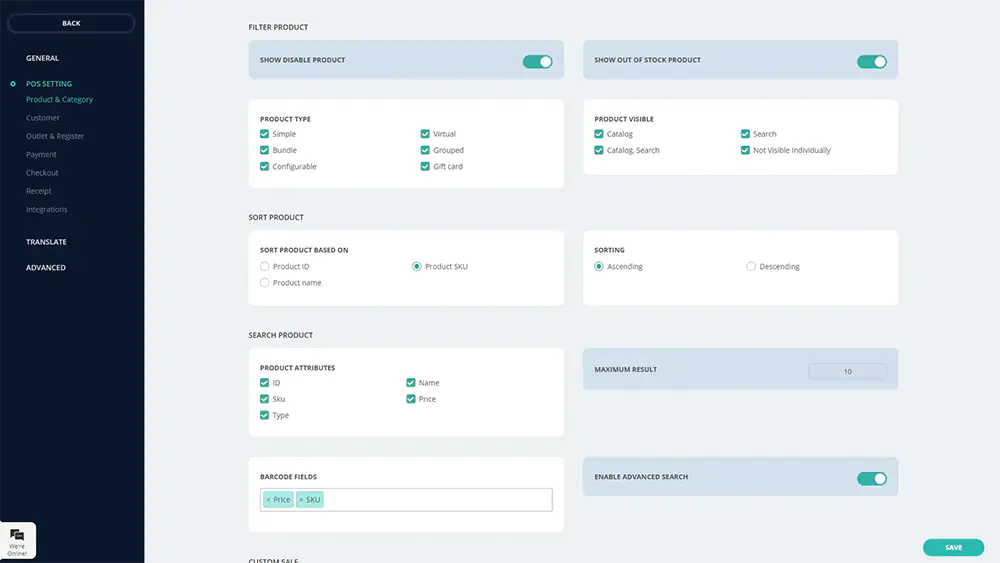Screen dimensions: 1000x563
Task: Remove the SKU tag from barcode fields
Action: coord(301,499)
